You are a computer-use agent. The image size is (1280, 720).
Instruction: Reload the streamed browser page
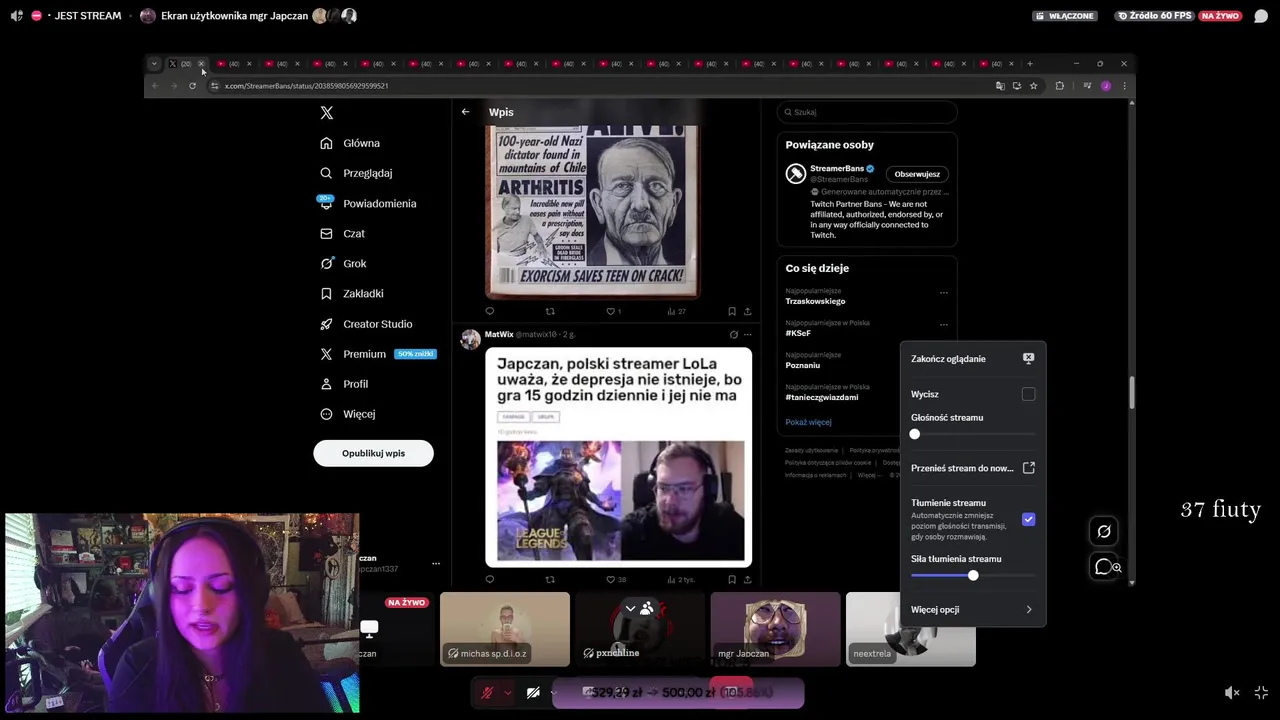pos(192,86)
